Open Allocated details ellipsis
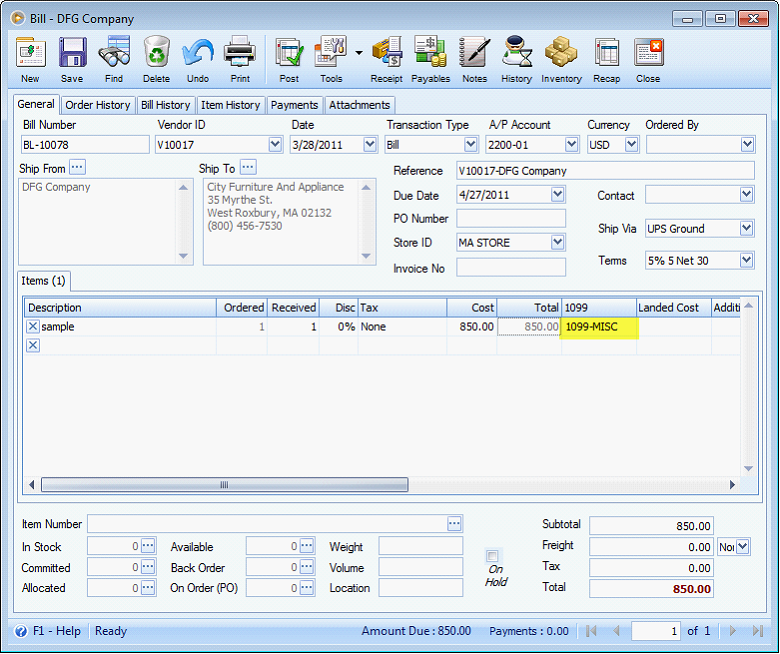The height and width of the screenshot is (654, 780). [x=148, y=588]
